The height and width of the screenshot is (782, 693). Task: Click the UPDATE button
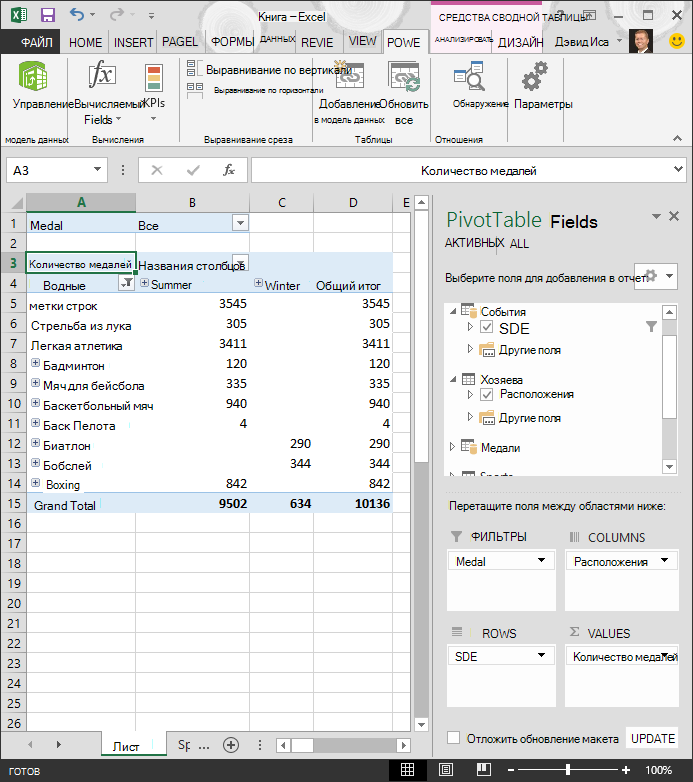(652, 738)
